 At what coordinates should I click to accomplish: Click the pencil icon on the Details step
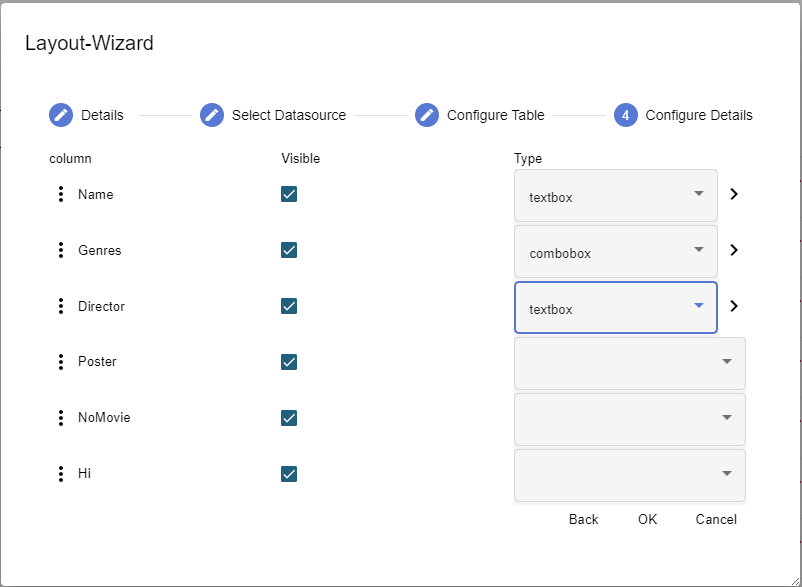coord(60,115)
